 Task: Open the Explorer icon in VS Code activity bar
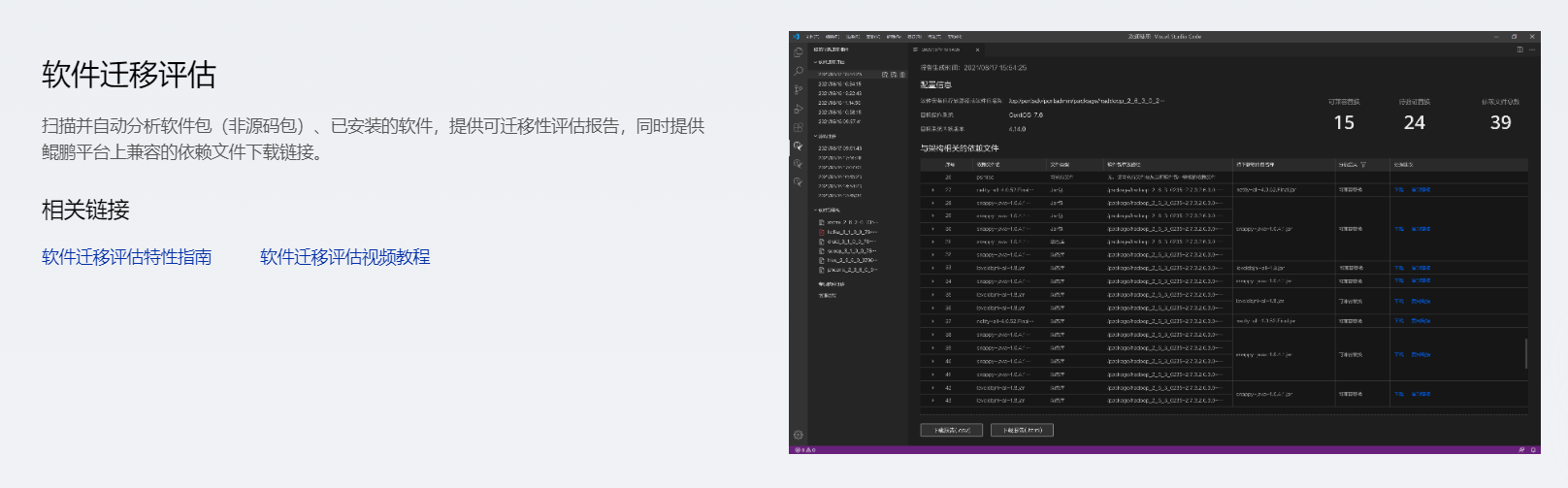798,52
